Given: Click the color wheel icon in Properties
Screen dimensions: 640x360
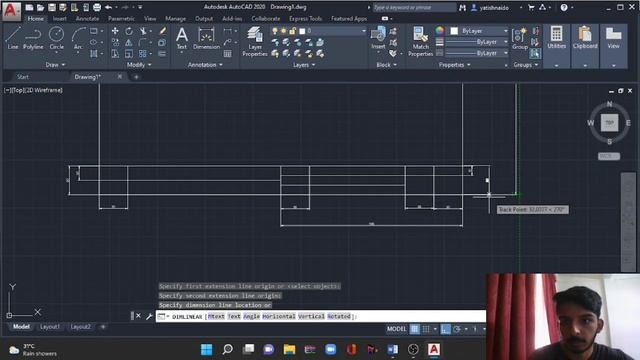Looking at the screenshot, I should (x=440, y=31).
